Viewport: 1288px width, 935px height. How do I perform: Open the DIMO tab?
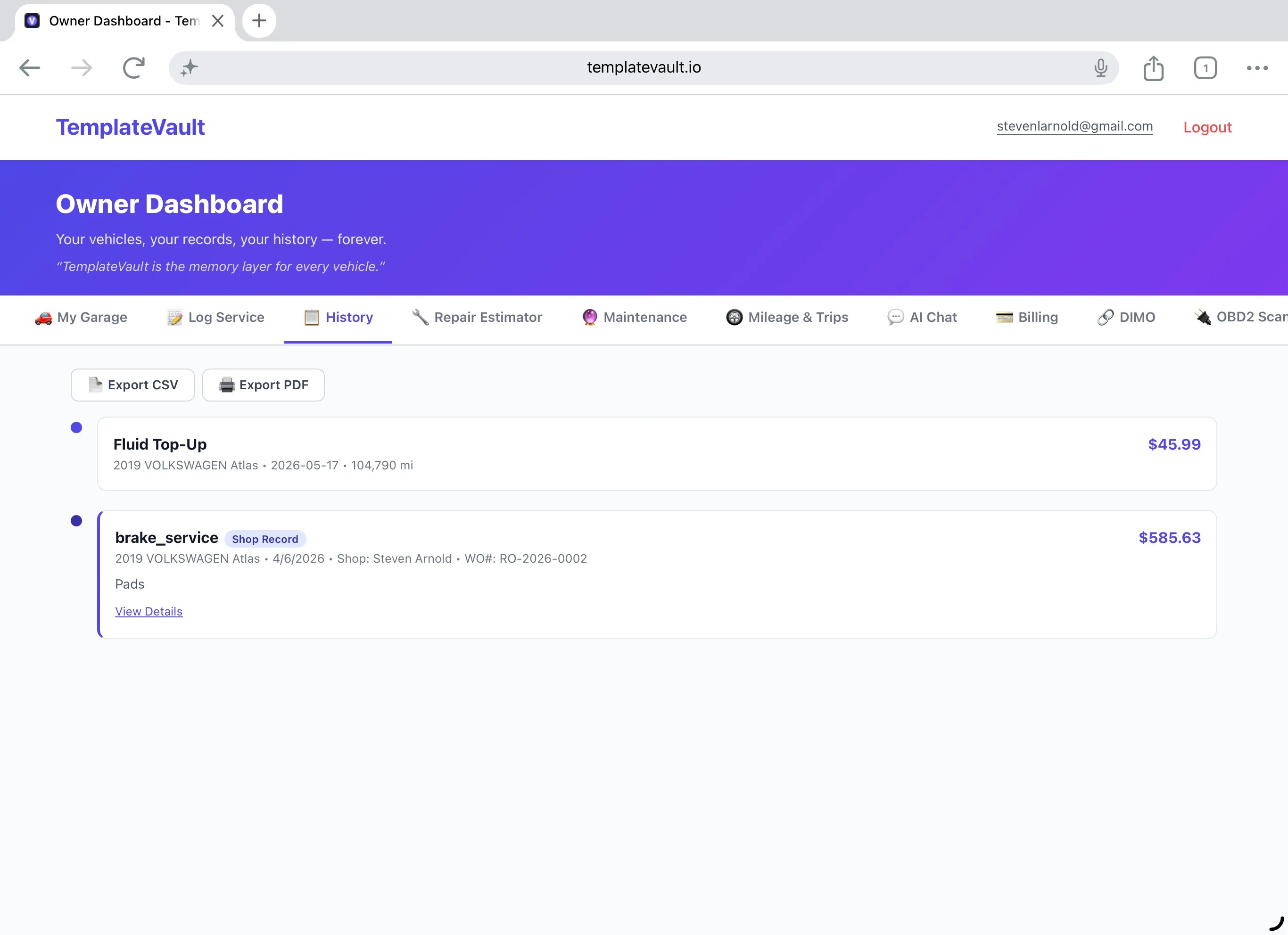point(1127,317)
